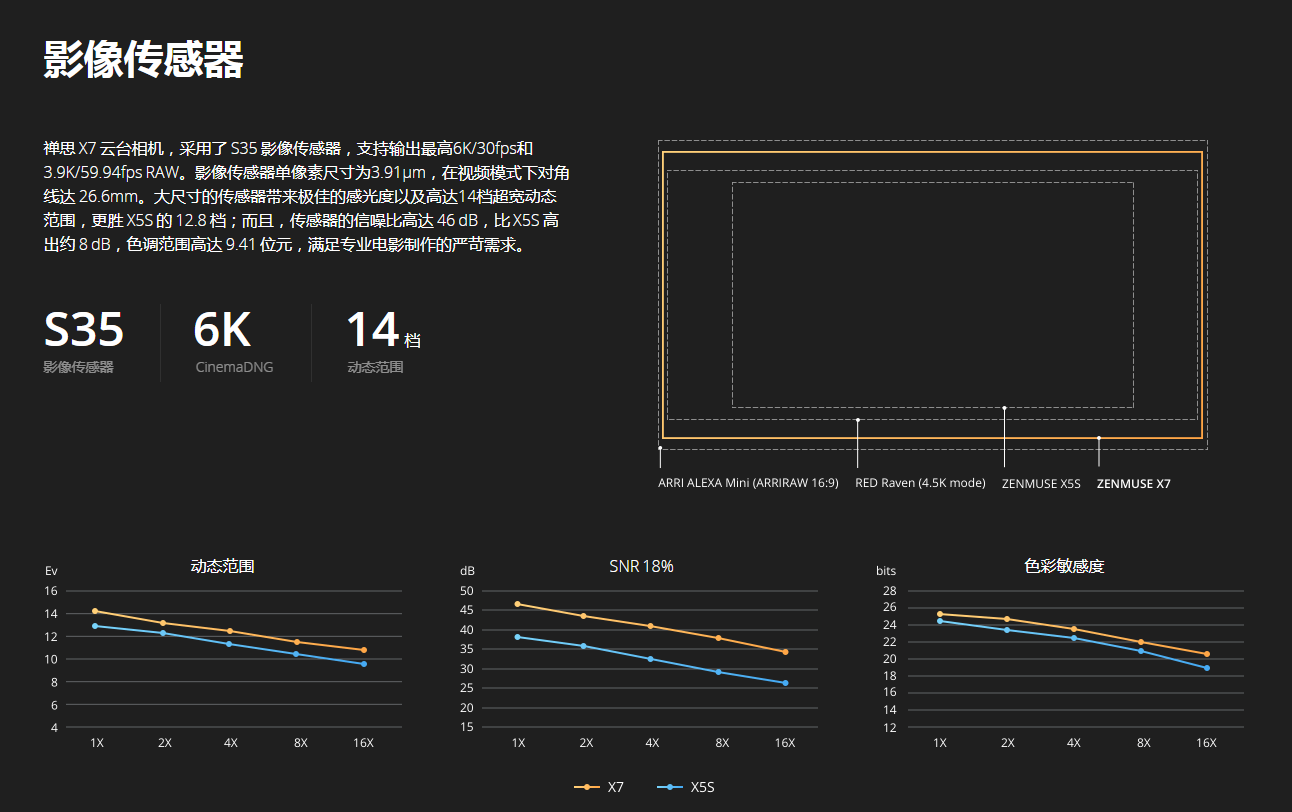Click the ARRI ALEXA Mini (ARRIRAW 16:9) label
The image size is (1292, 812).
(x=748, y=483)
